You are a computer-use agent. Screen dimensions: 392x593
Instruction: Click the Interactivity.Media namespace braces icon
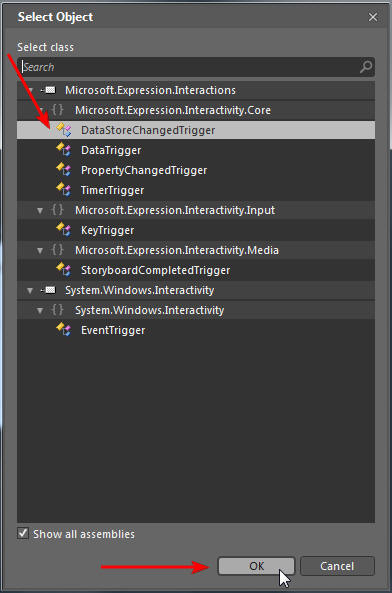pos(57,250)
